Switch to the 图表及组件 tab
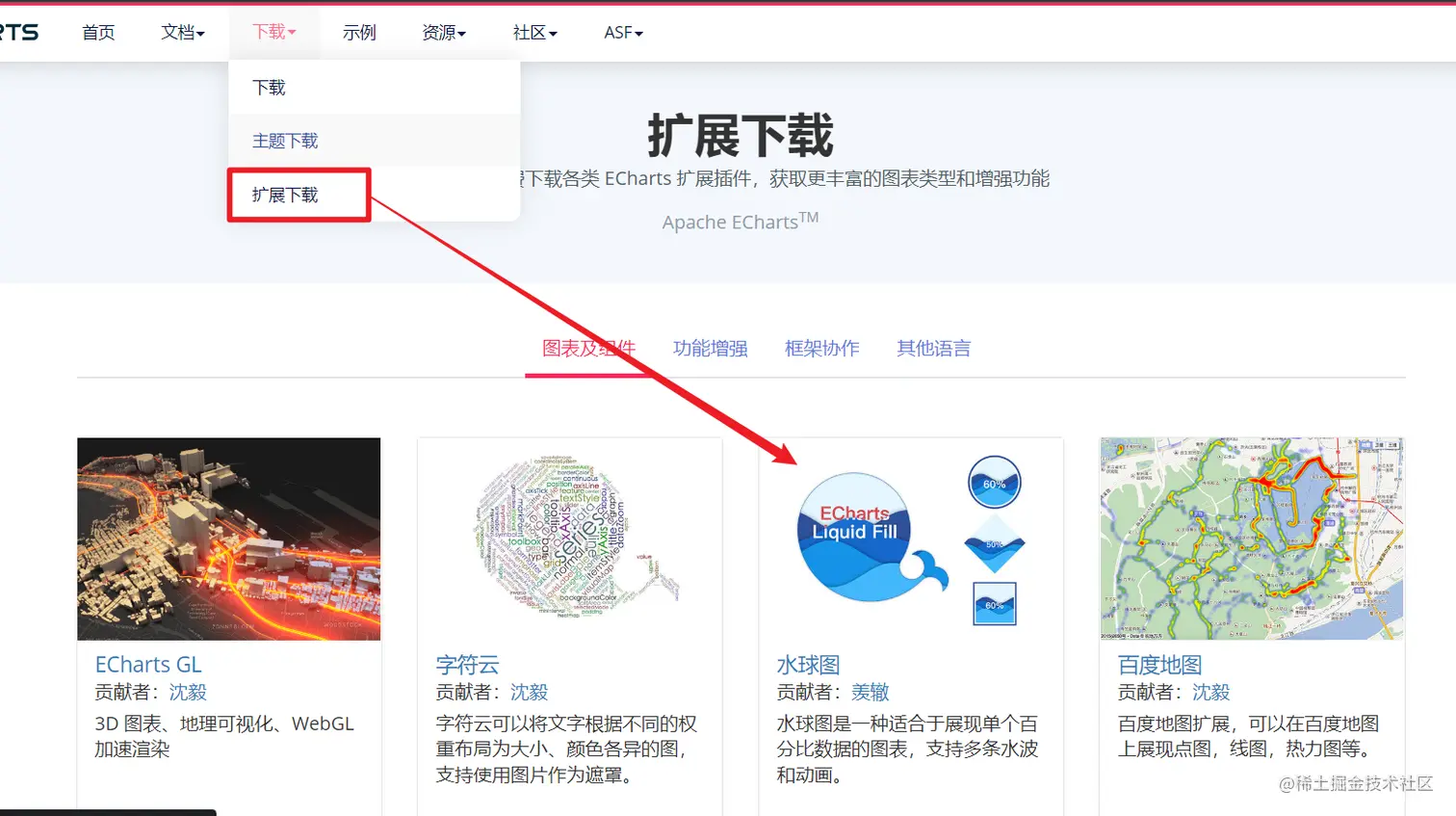Viewport: 1456px width, 816px height. coord(588,349)
